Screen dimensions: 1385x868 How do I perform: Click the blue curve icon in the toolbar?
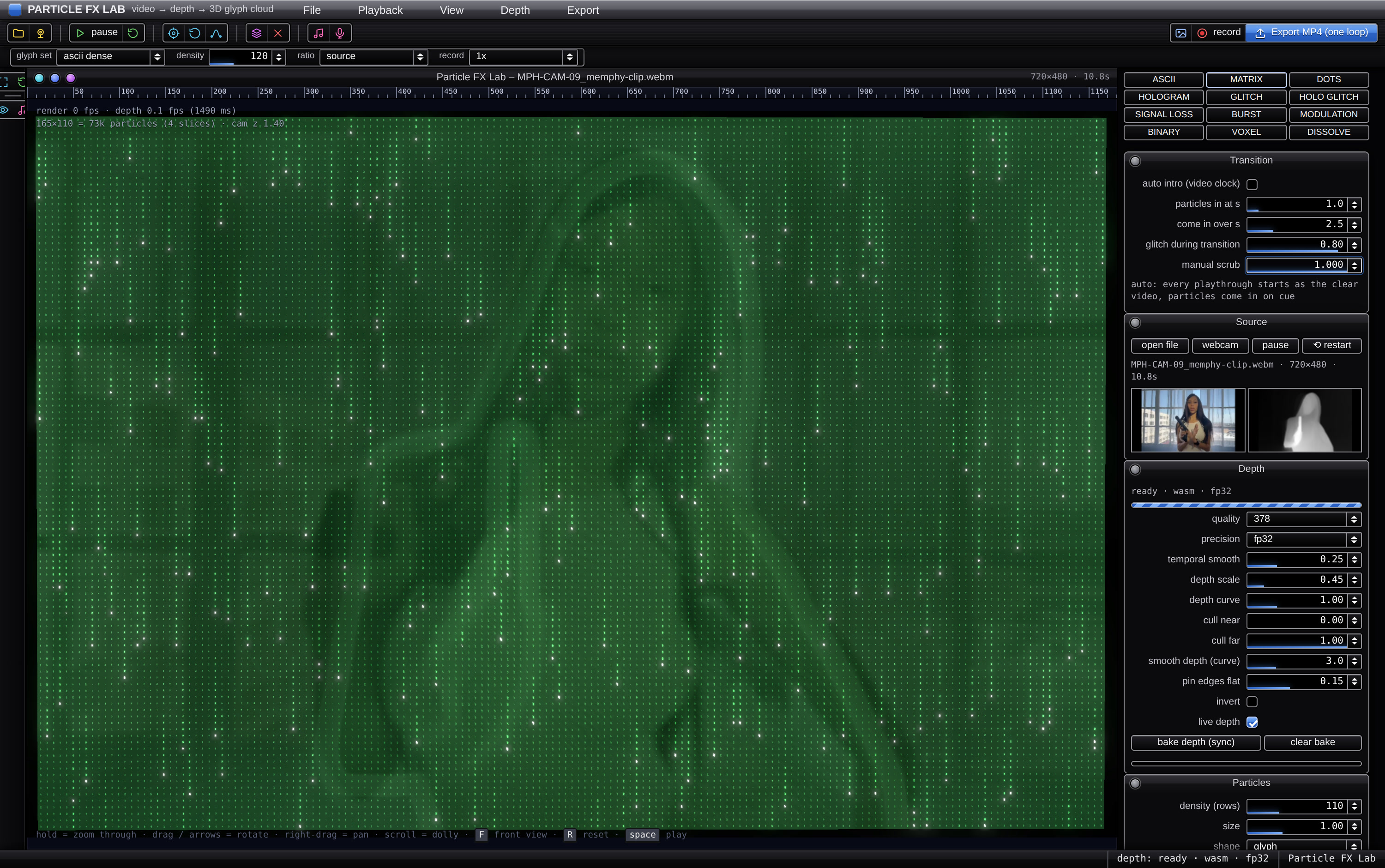click(x=217, y=33)
